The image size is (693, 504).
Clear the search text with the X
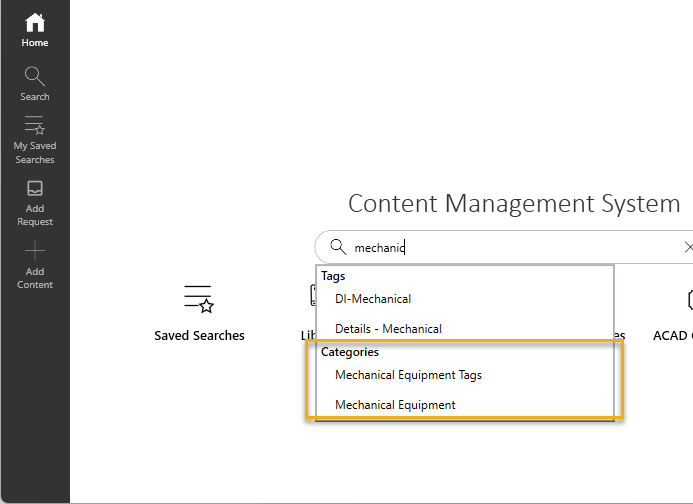tap(687, 247)
